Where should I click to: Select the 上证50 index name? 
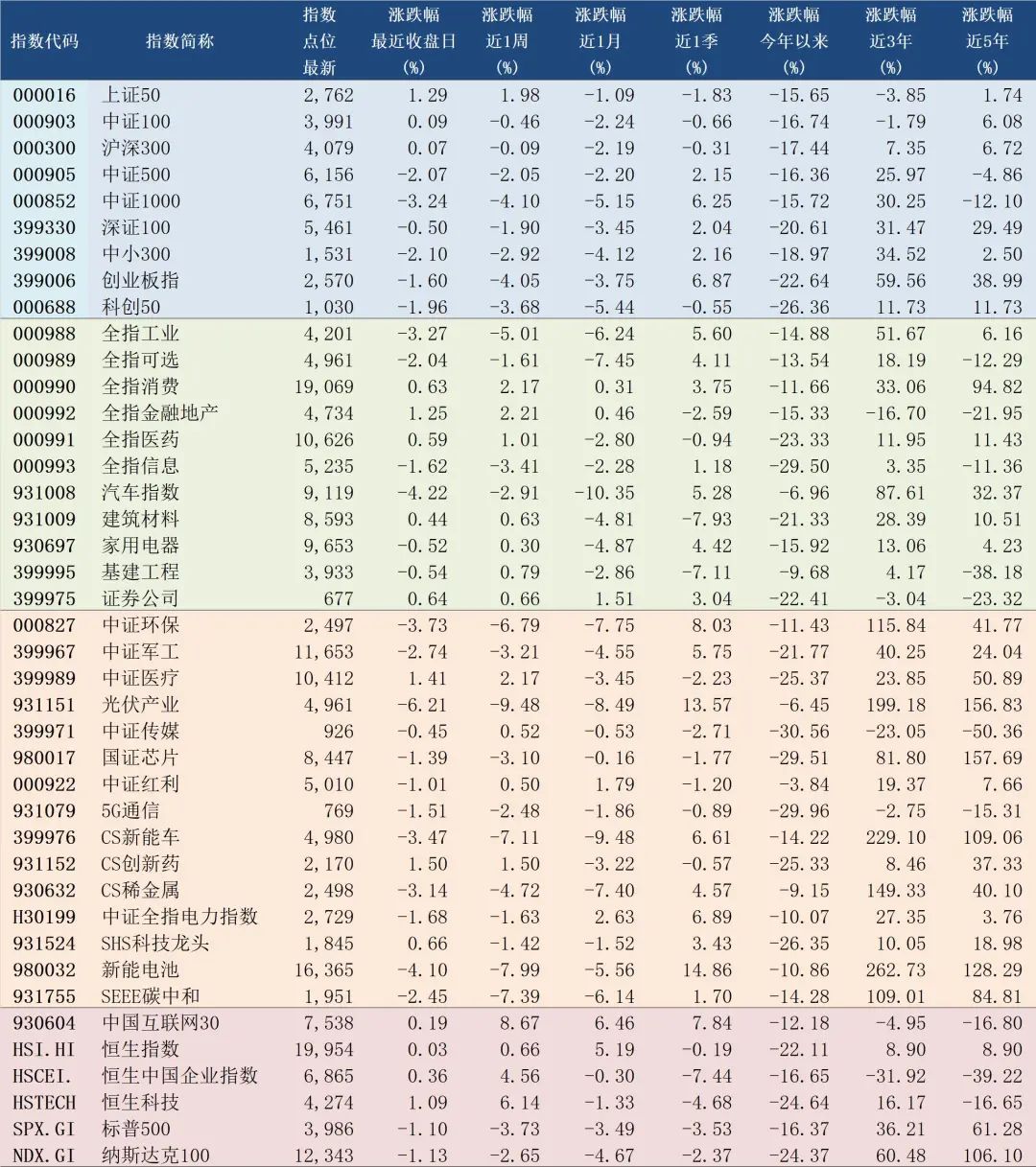pyautogui.click(x=131, y=95)
